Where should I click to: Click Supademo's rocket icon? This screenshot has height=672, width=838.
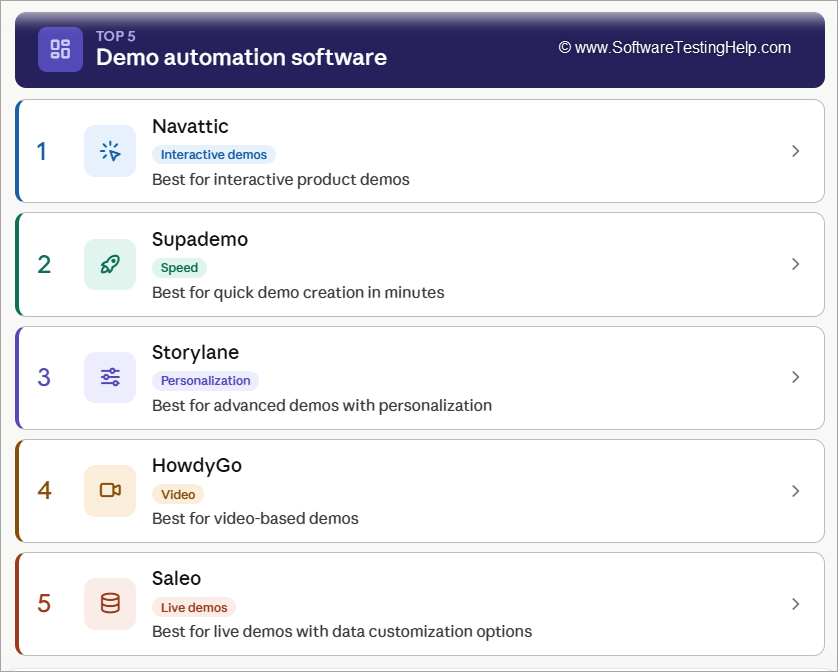110,264
